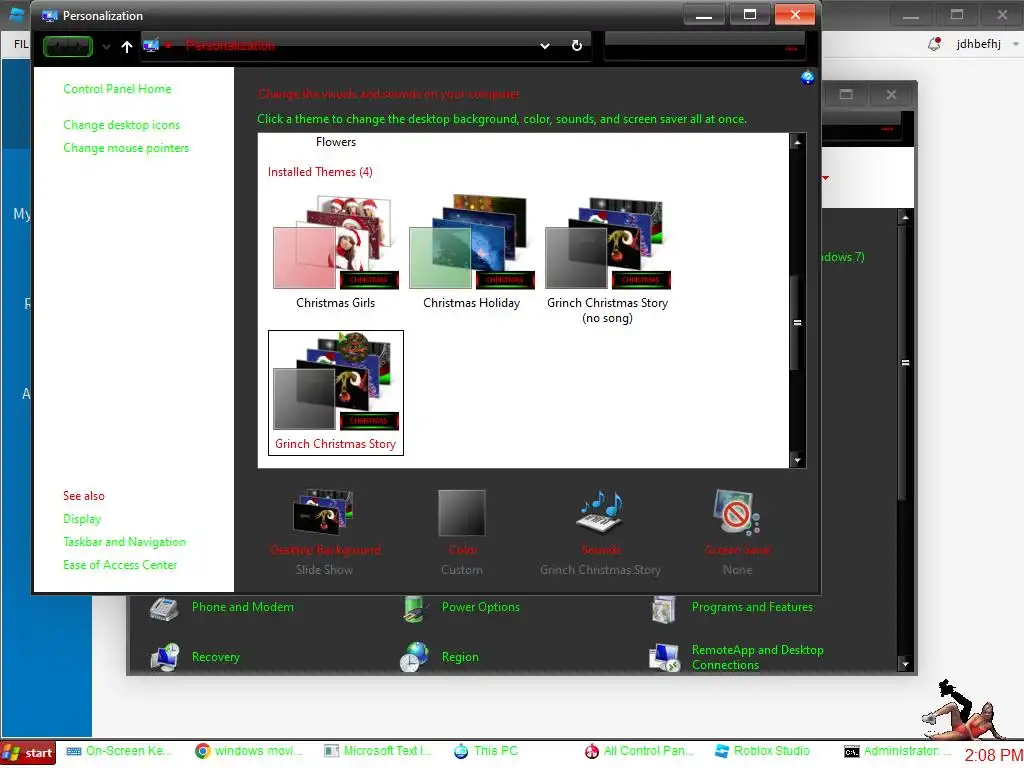Viewport: 1024px width, 768px height.
Task: Open dropdown arrow next to jdhbefhj username
Action: tap(1016, 44)
